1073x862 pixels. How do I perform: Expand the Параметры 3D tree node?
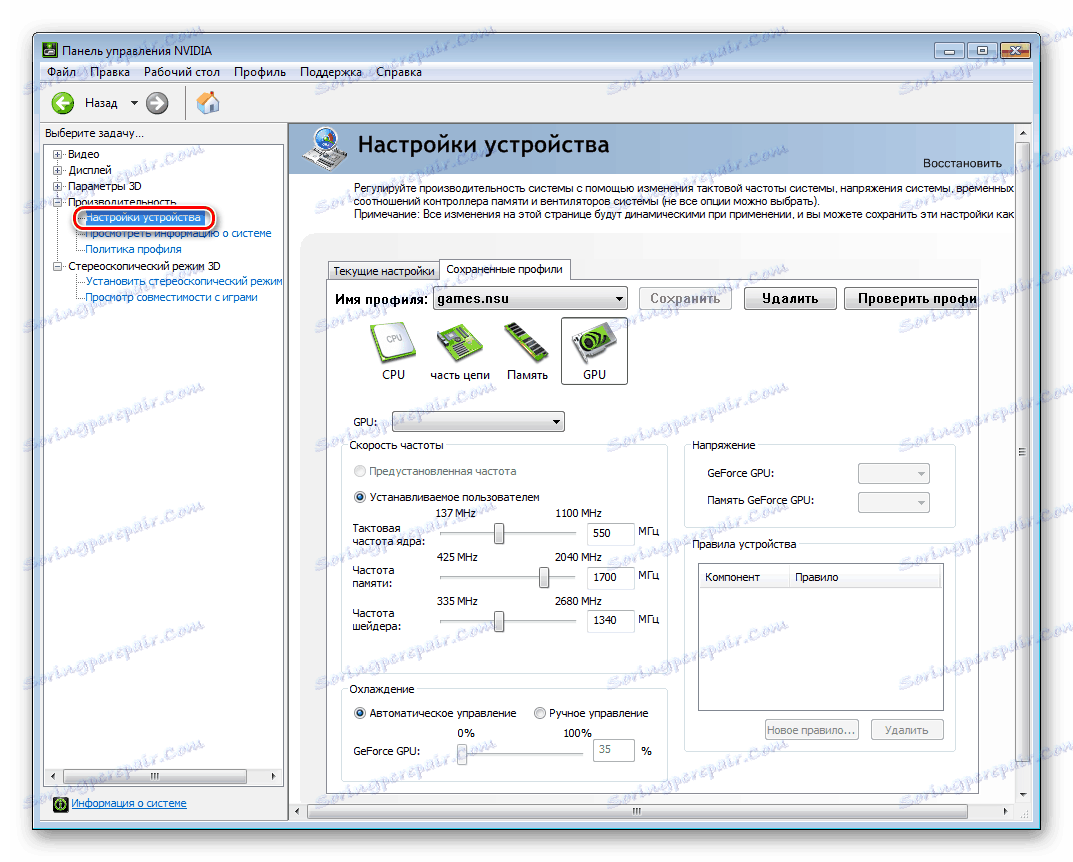(x=58, y=186)
